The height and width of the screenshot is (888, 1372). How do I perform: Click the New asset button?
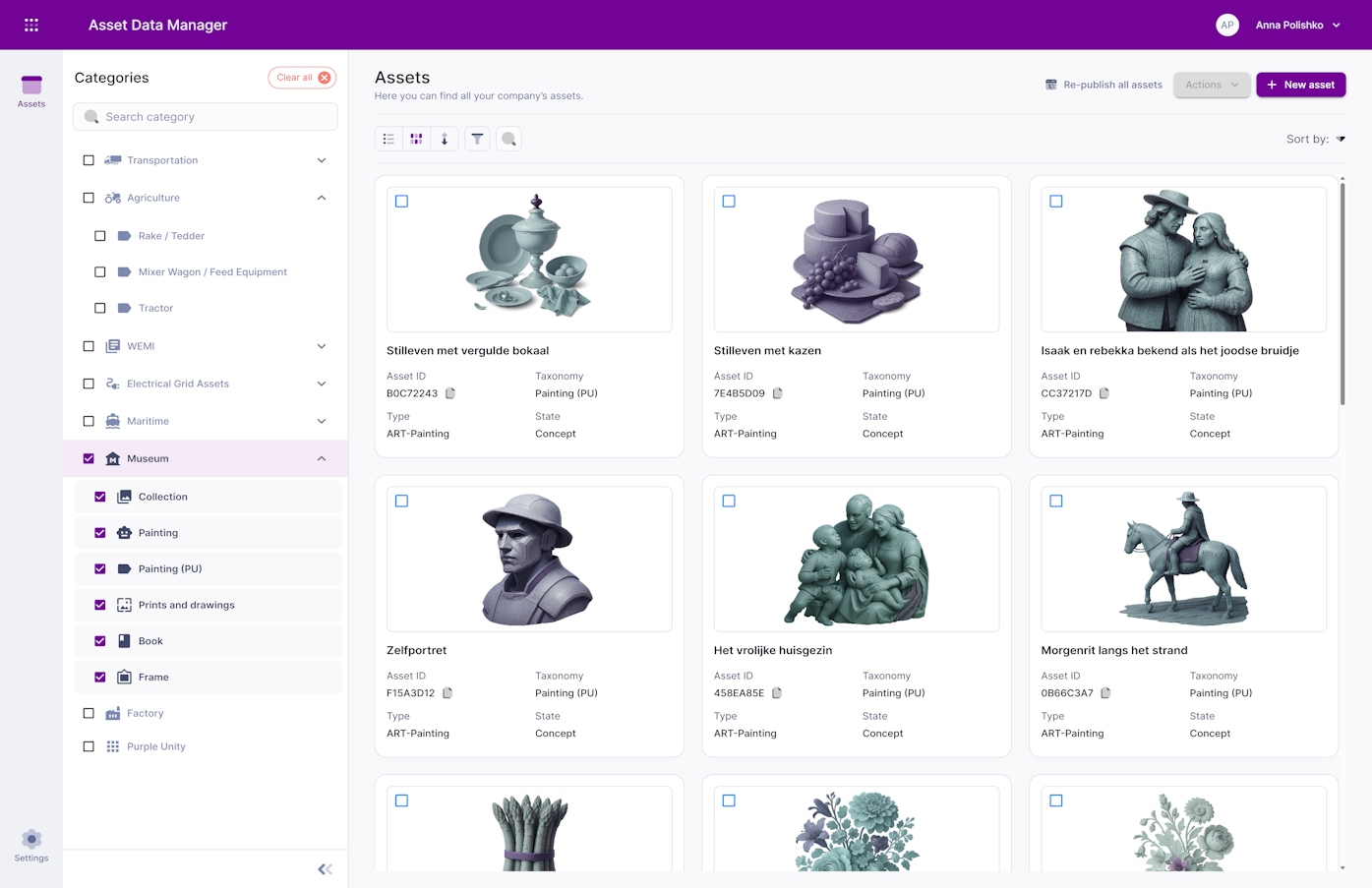click(x=1300, y=85)
